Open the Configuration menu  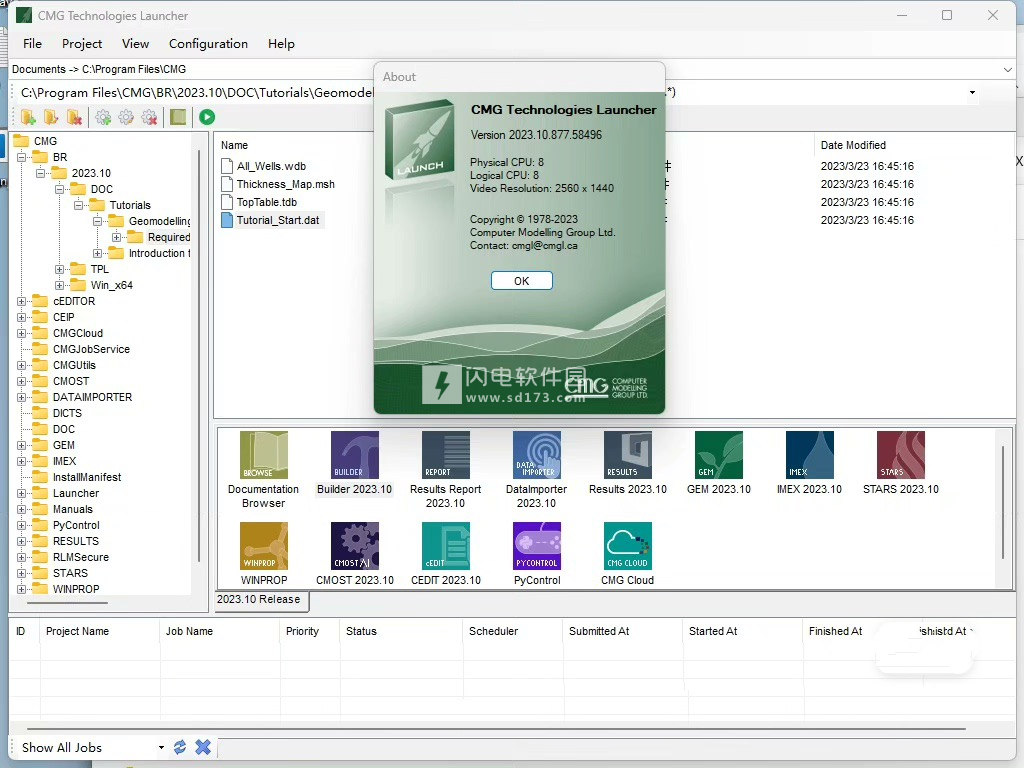pyautogui.click(x=208, y=44)
